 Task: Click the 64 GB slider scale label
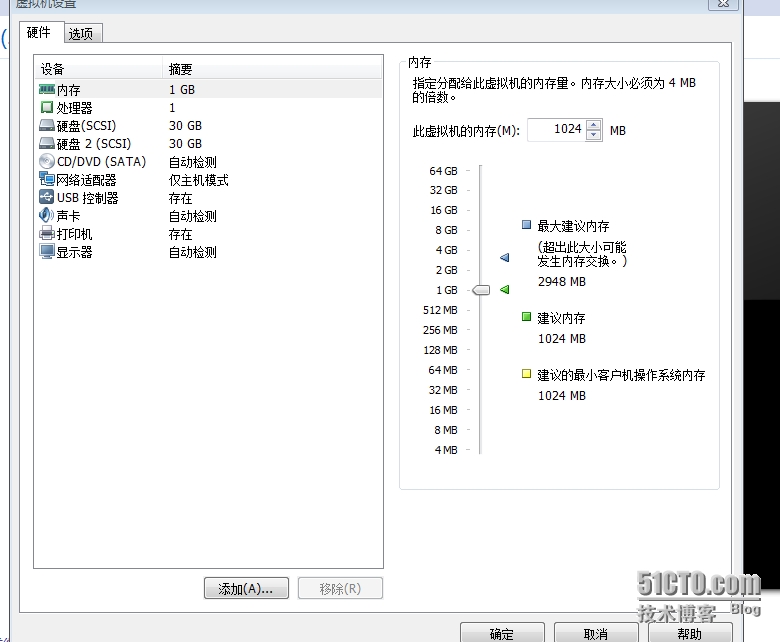pyautogui.click(x=443, y=171)
